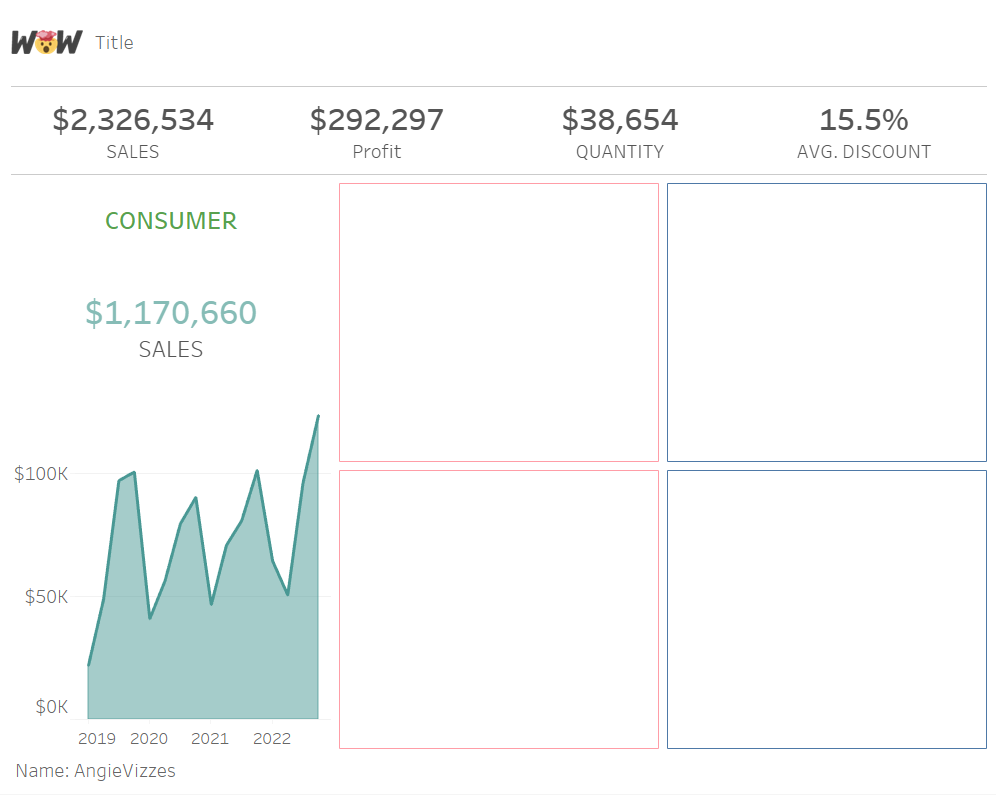This screenshot has width=996, height=795.
Task: Click the top blue-bordered empty container
Action: 826,322
